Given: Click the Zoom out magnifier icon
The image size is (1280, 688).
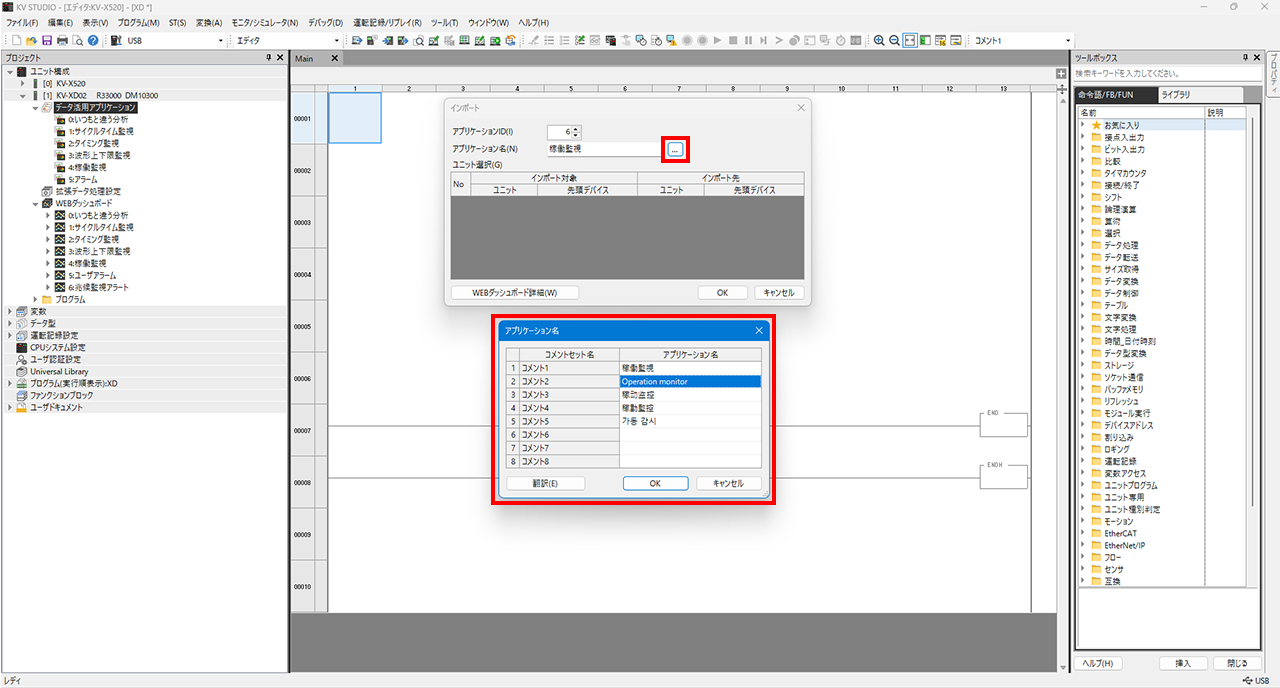Looking at the screenshot, I should tap(894, 40).
